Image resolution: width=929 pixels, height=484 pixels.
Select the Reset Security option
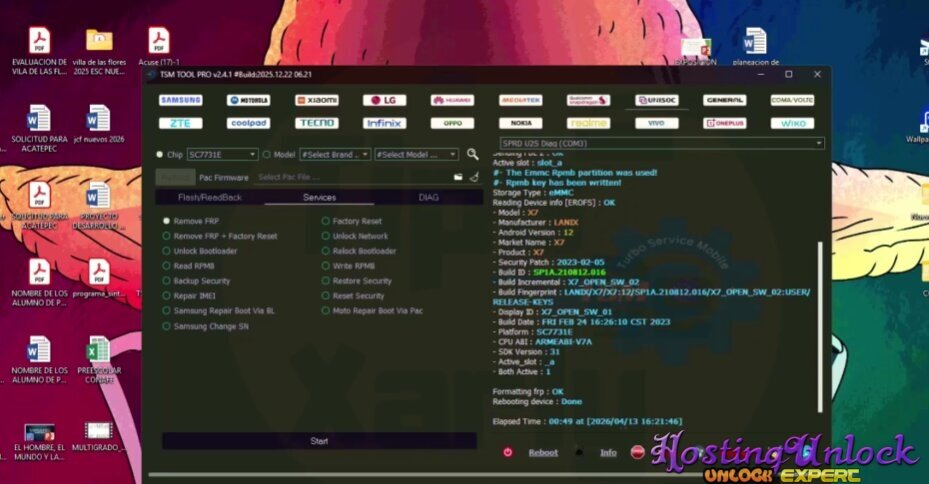(x=353, y=296)
